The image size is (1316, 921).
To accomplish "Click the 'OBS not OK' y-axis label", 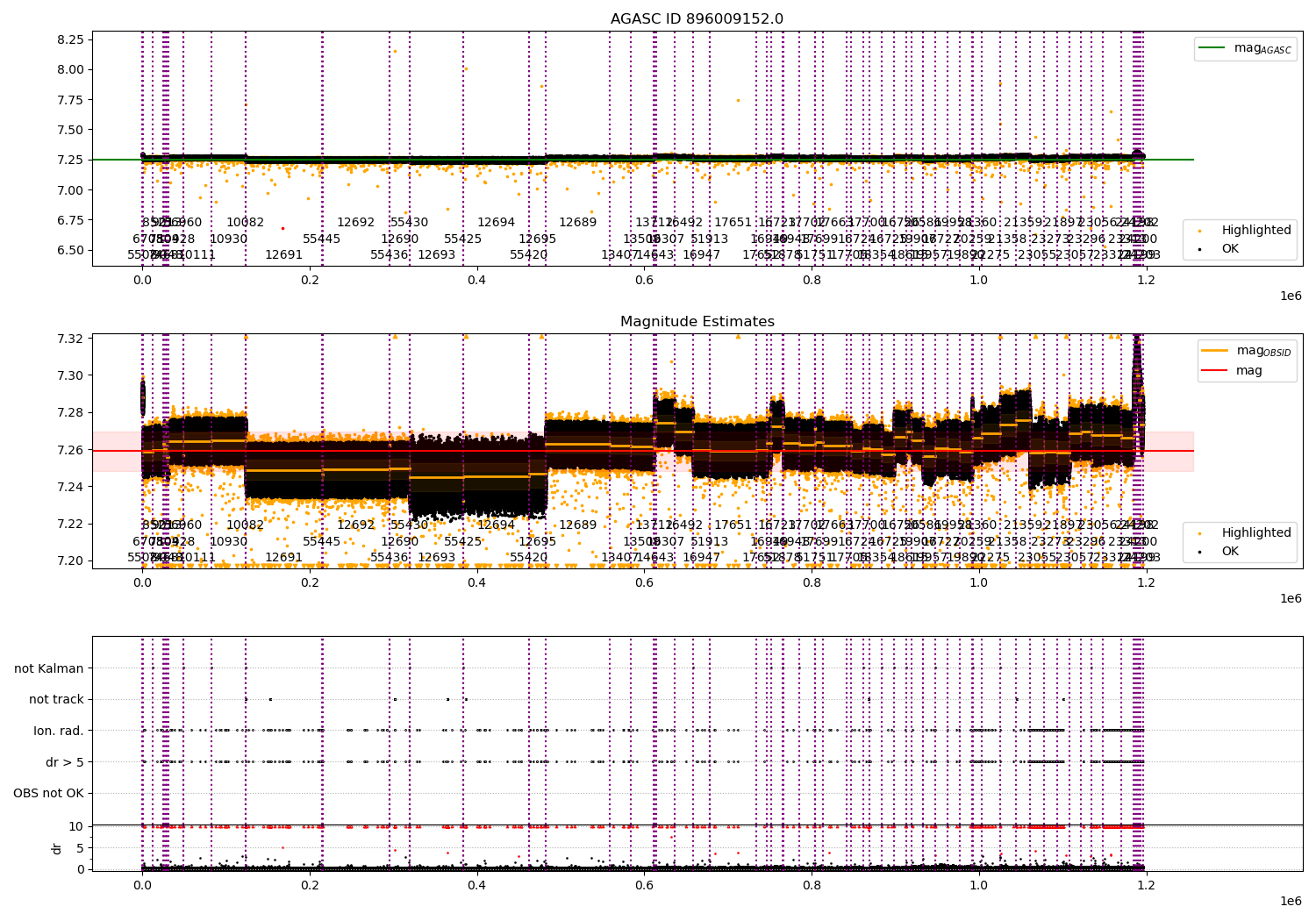I will [x=48, y=794].
